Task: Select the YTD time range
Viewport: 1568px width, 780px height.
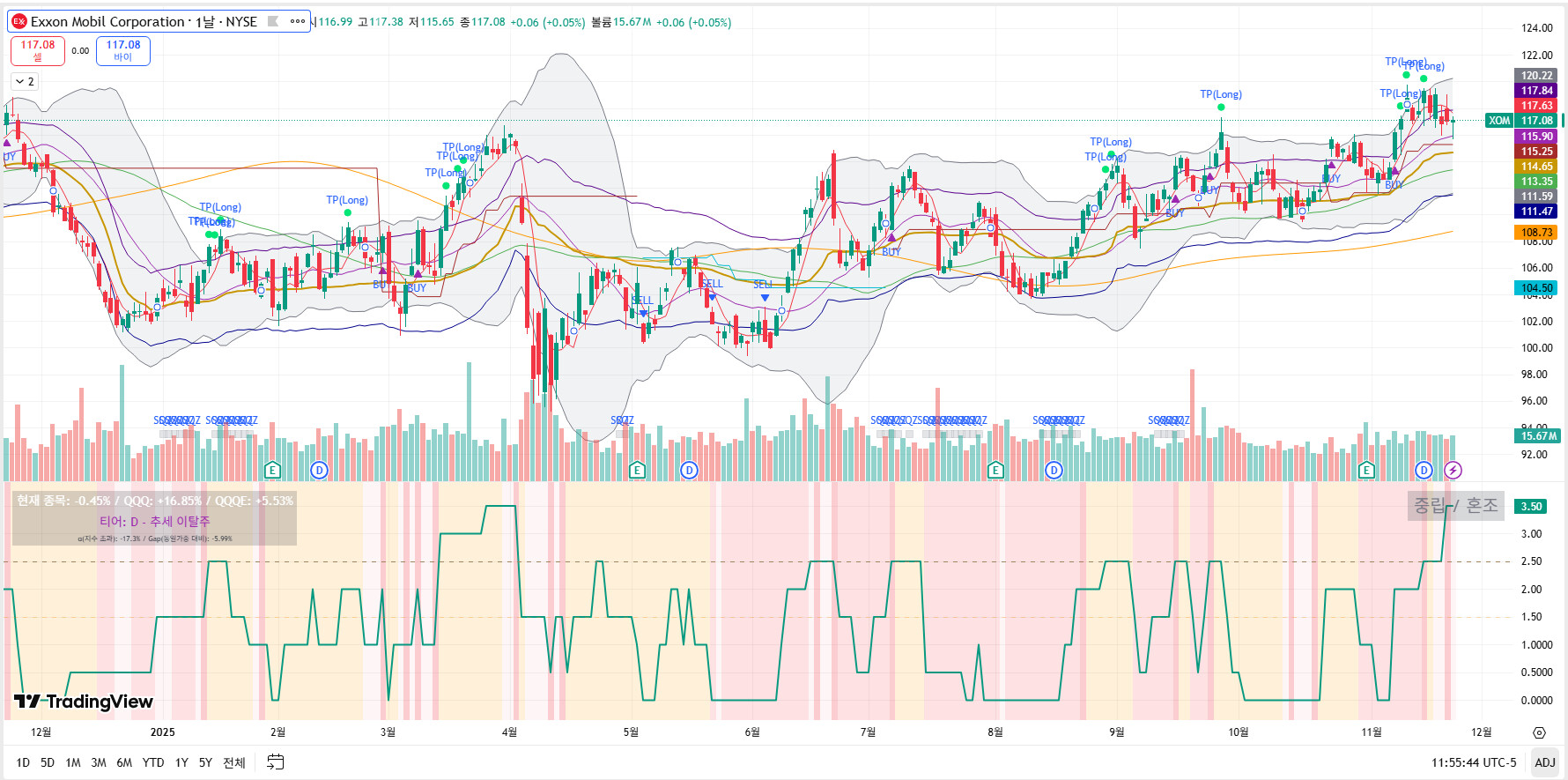Action: pos(153,762)
